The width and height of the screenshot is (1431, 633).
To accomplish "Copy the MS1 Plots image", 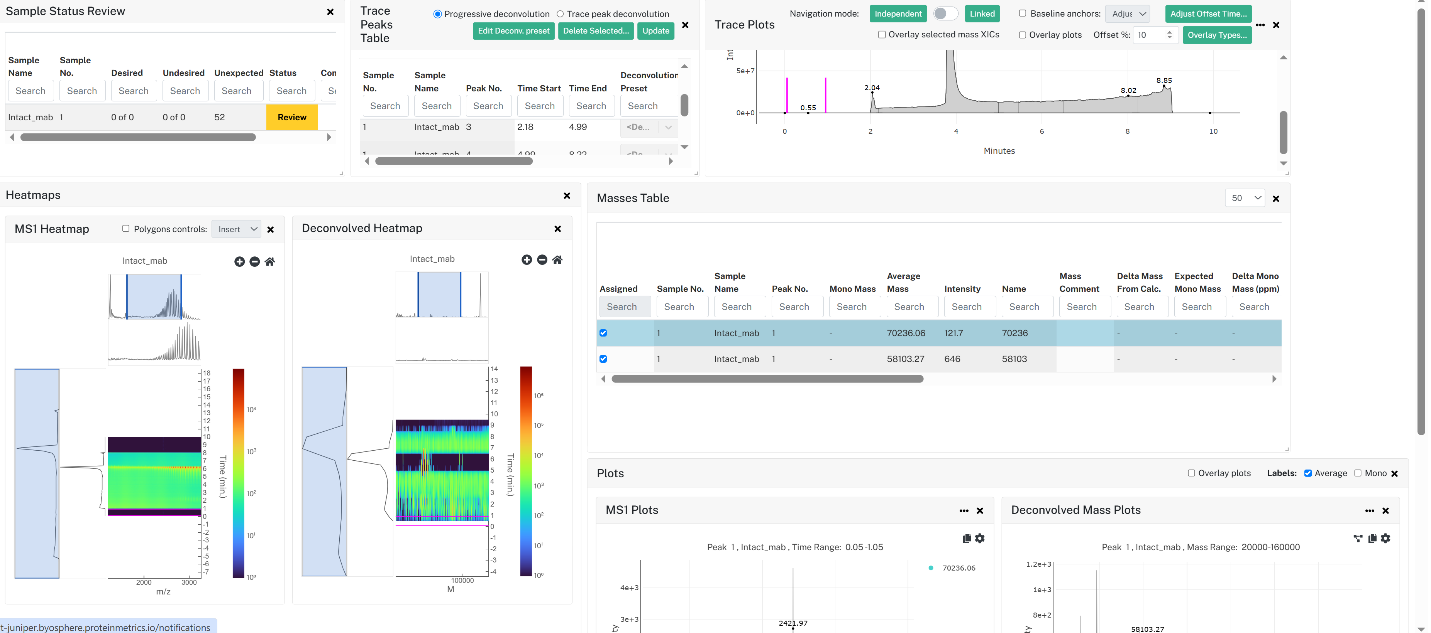I will [x=967, y=538].
